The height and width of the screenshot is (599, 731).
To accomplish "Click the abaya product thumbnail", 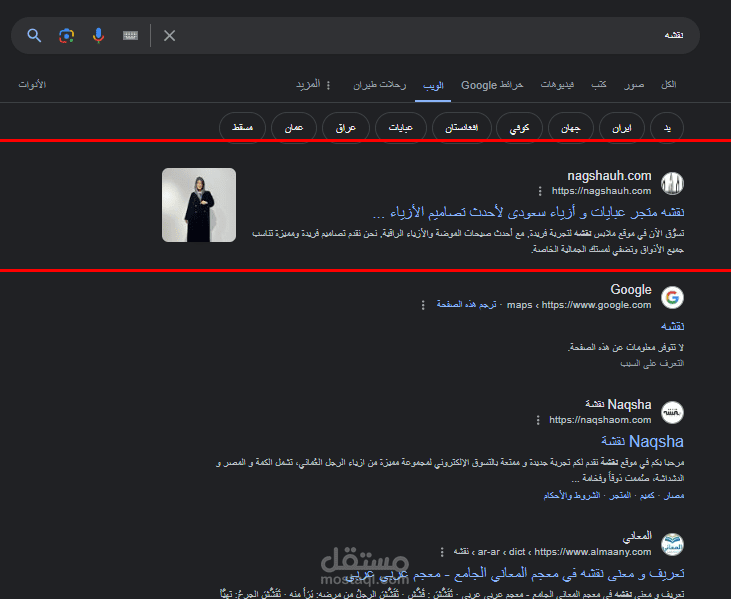I will point(199,205).
